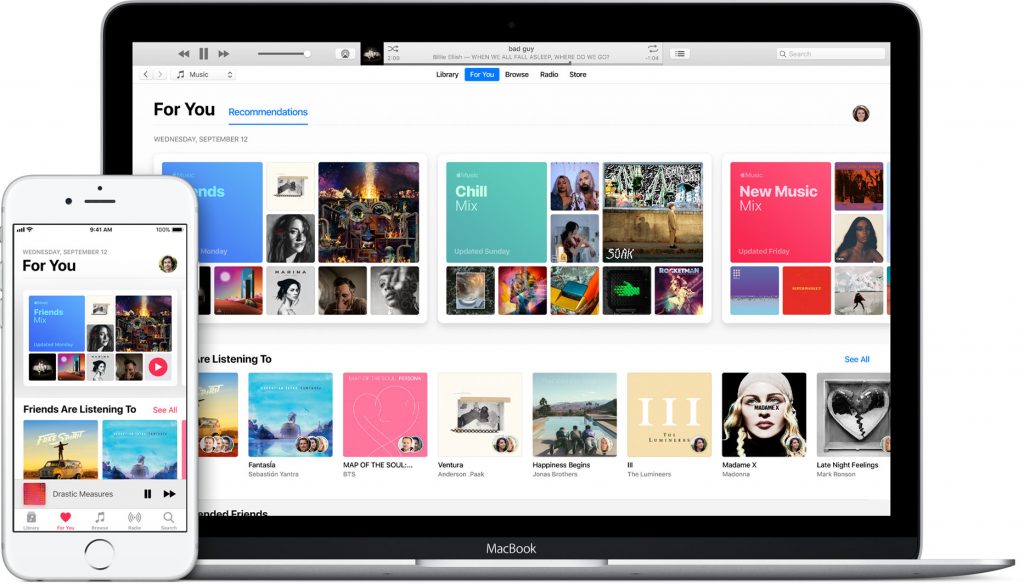Toggle repeat in the now playing bar

[x=652, y=49]
